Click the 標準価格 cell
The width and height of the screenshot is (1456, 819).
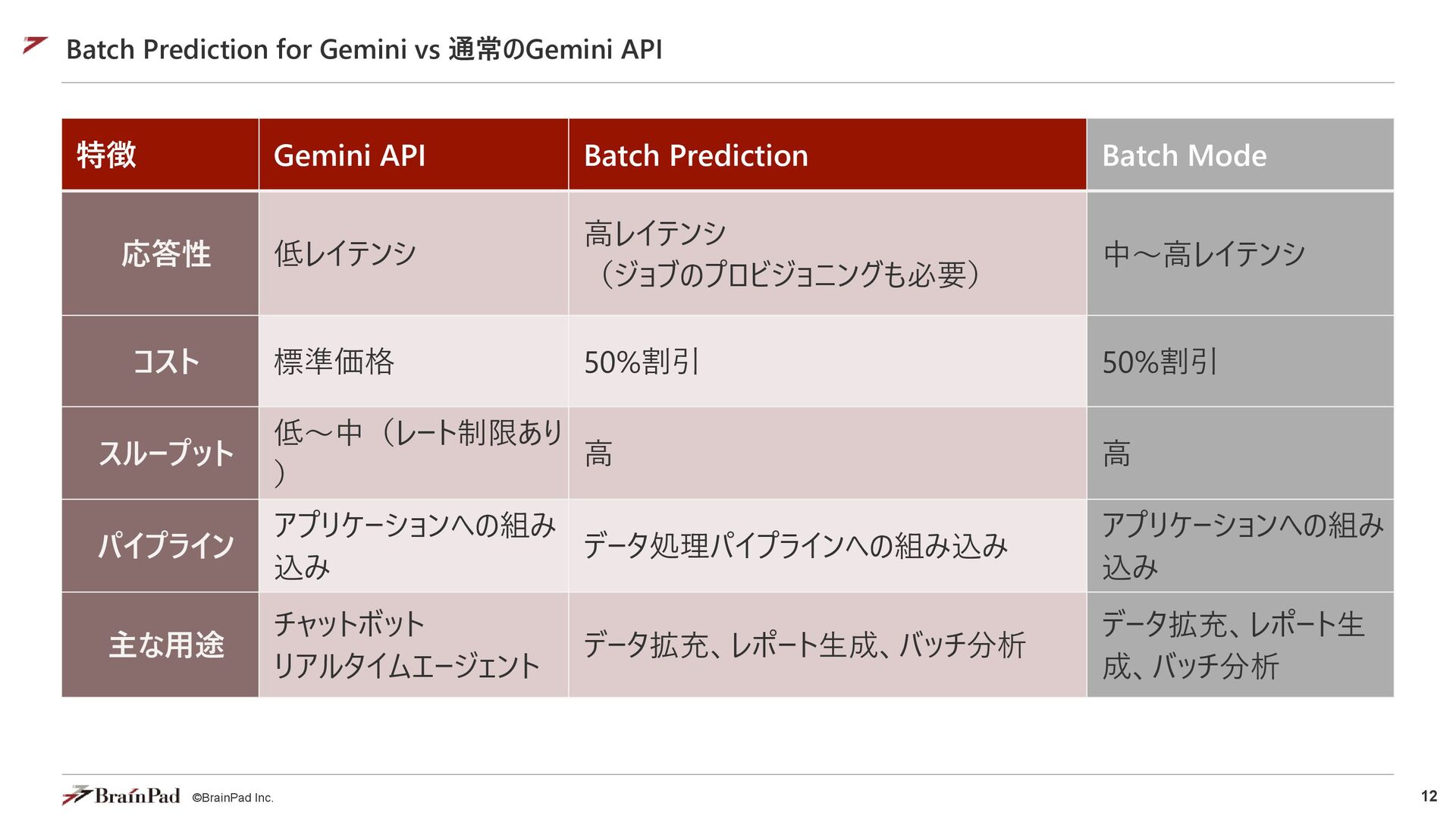click(x=413, y=361)
